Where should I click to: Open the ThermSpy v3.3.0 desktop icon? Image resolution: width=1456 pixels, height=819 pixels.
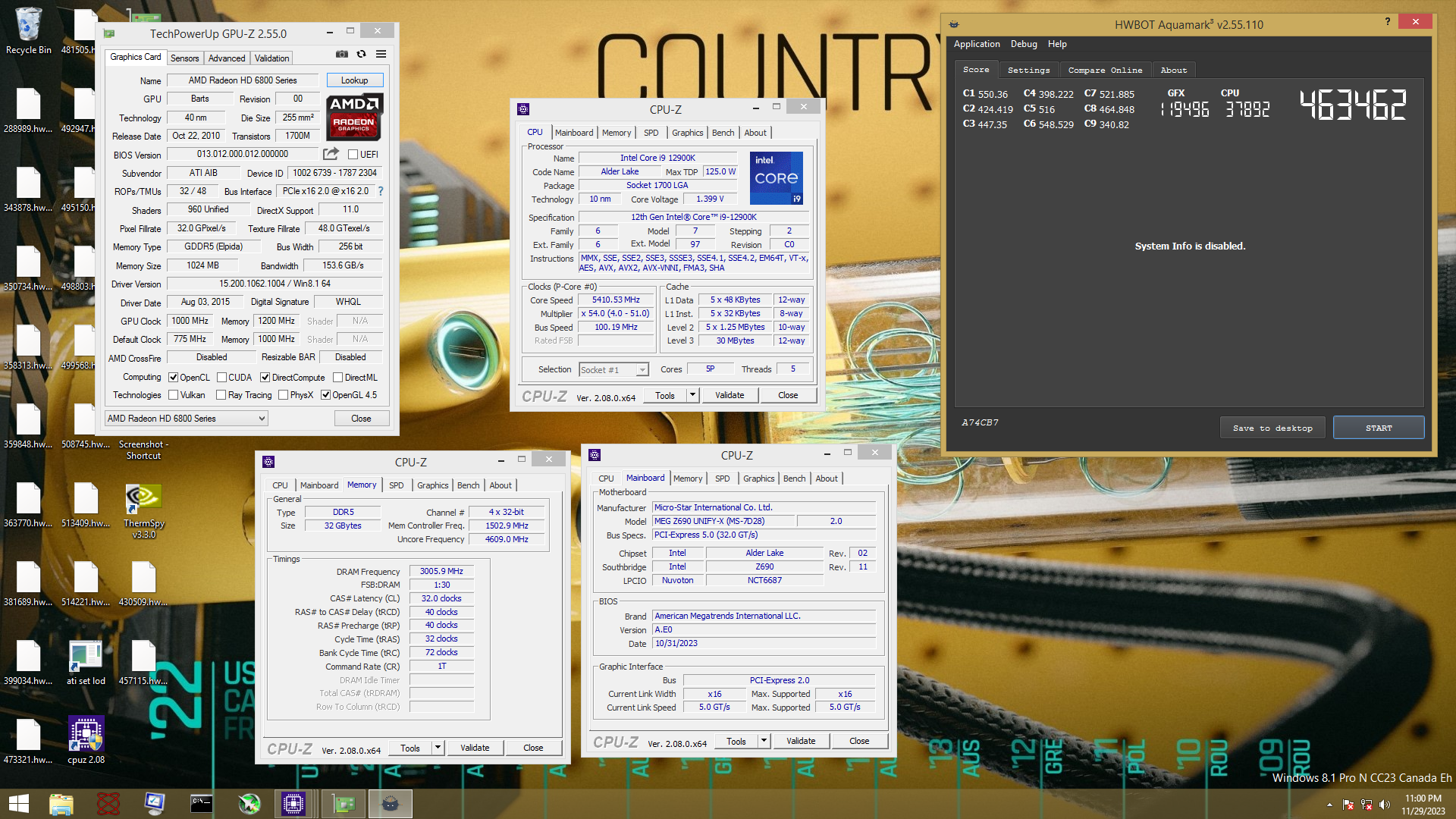click(143, 510)
